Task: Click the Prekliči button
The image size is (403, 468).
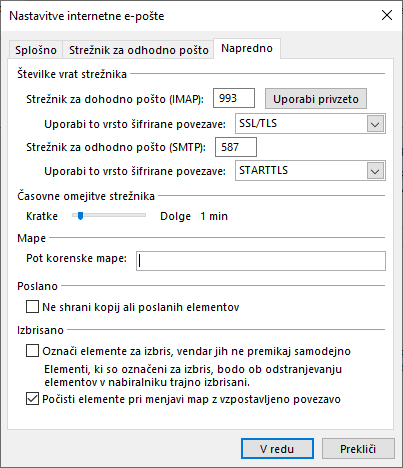Action: (358, 449)
